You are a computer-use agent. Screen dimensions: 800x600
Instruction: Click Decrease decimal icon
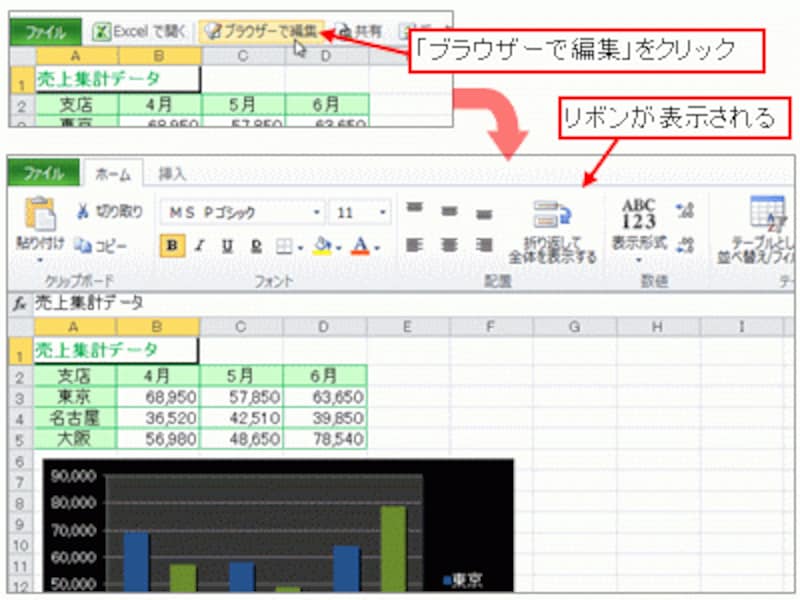pos(685,245)
